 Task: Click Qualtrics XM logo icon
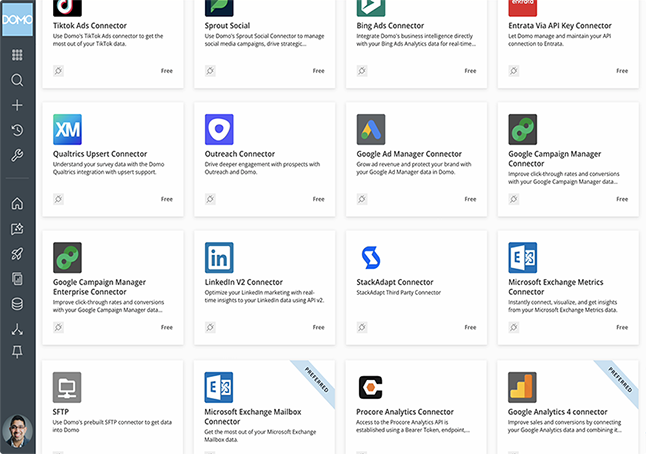coord(67,129)
